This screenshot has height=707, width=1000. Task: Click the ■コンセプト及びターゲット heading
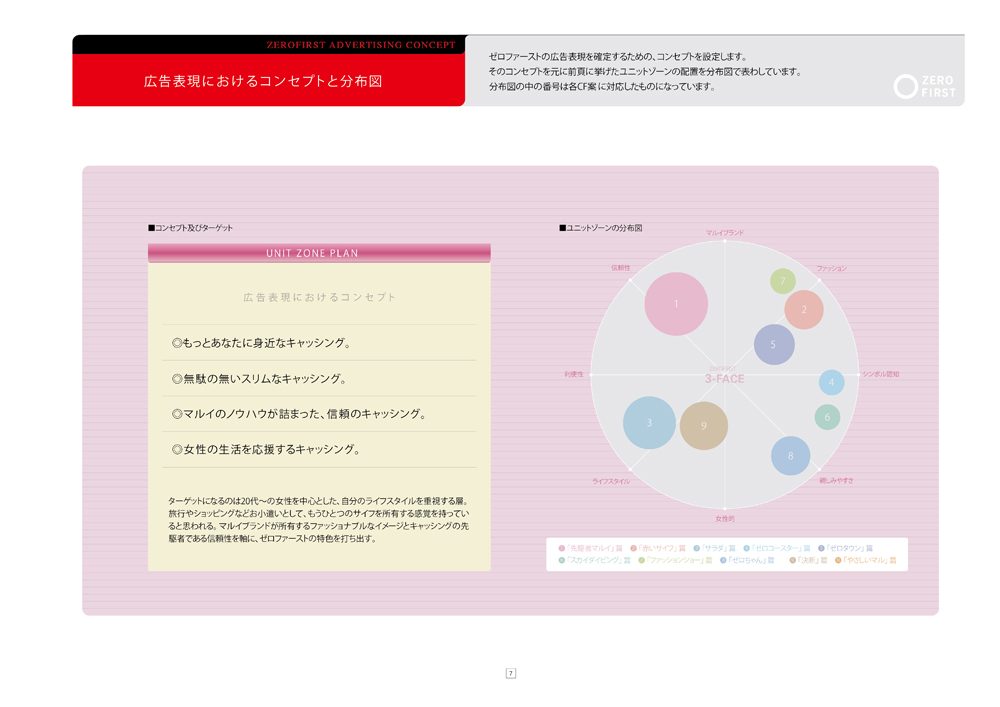tap(190, 228)
